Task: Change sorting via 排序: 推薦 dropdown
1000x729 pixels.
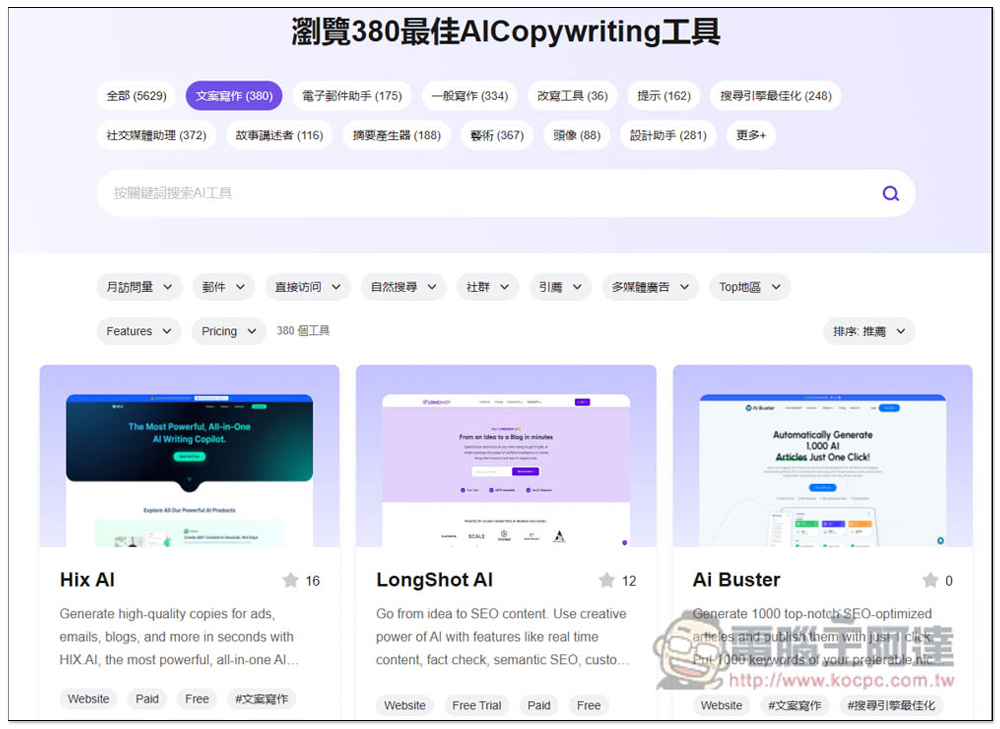Action: [869, 331]
